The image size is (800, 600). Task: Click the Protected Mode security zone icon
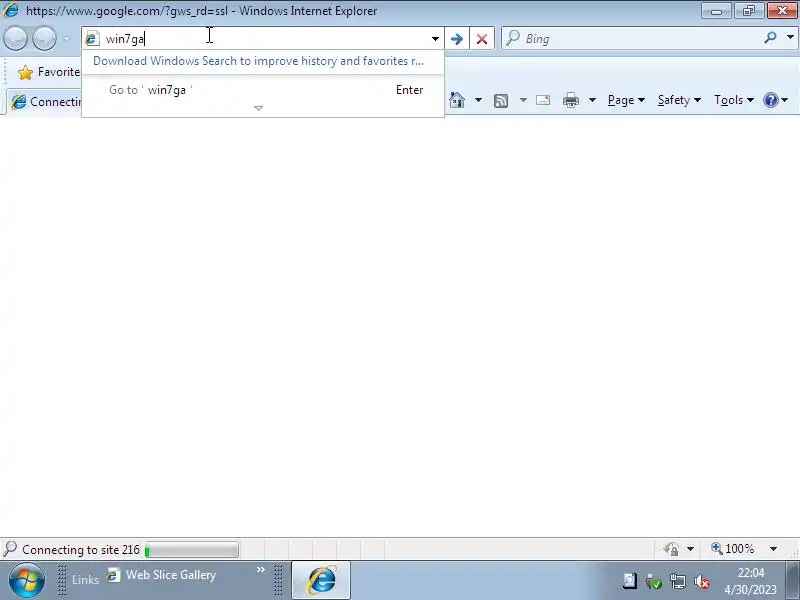coord(671,549)
